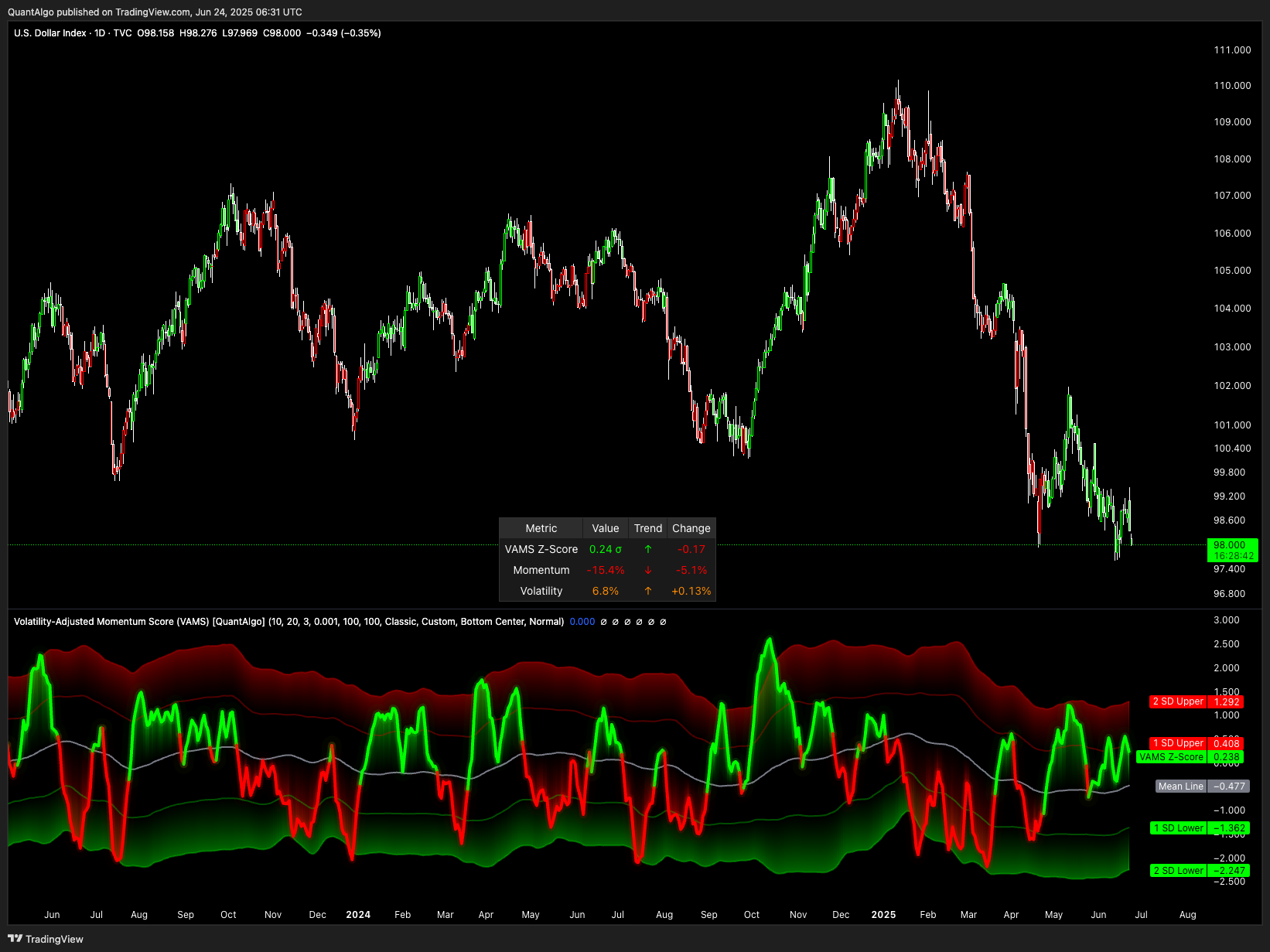
Task: Click the Momentum row label
Action: (x=541, y=570)
